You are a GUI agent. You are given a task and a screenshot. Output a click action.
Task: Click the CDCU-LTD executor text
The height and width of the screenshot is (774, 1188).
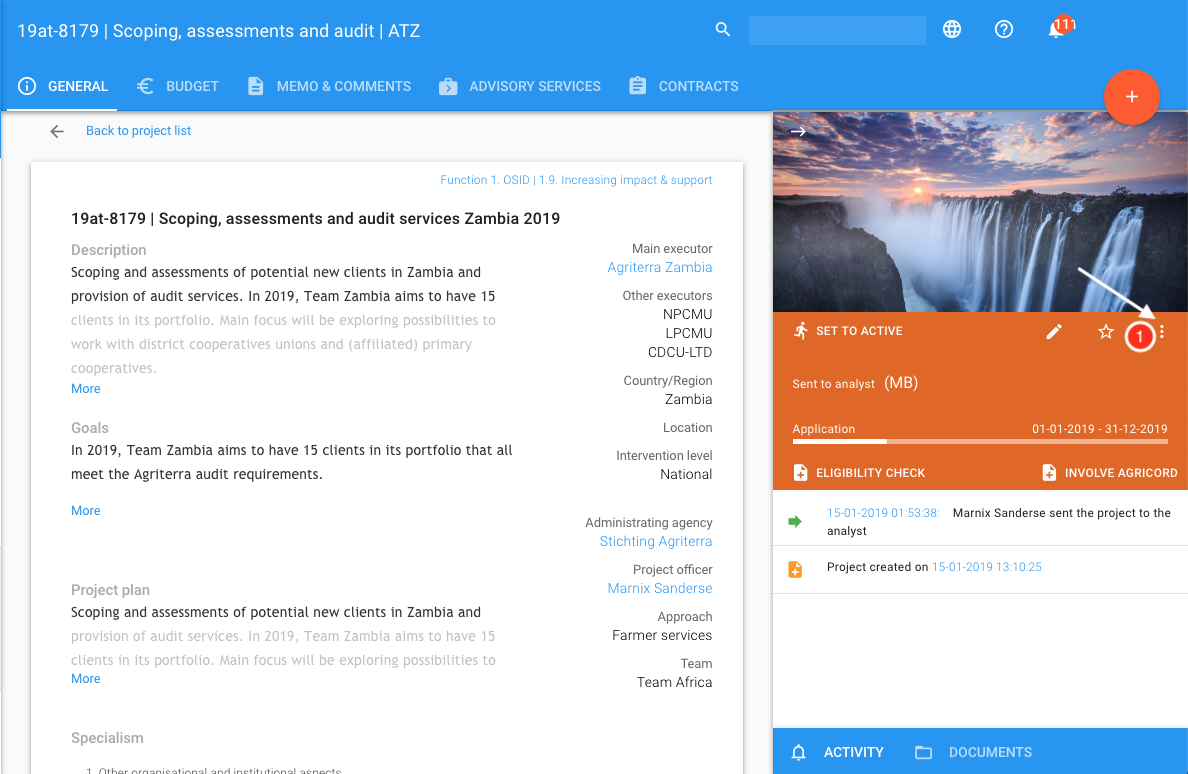(x=680, y=352)
